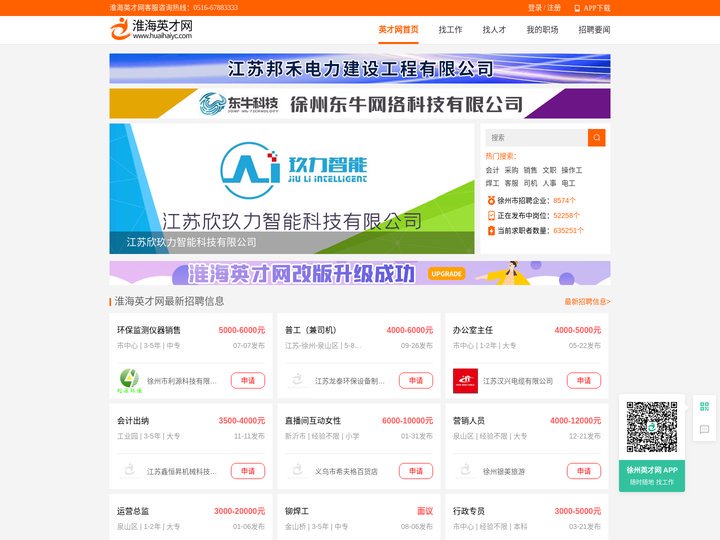Open the 江苏欣玖力智能科技 carousel image
Image resolution: width=720 pixels, height=540 pixels.
coord(292,189)
